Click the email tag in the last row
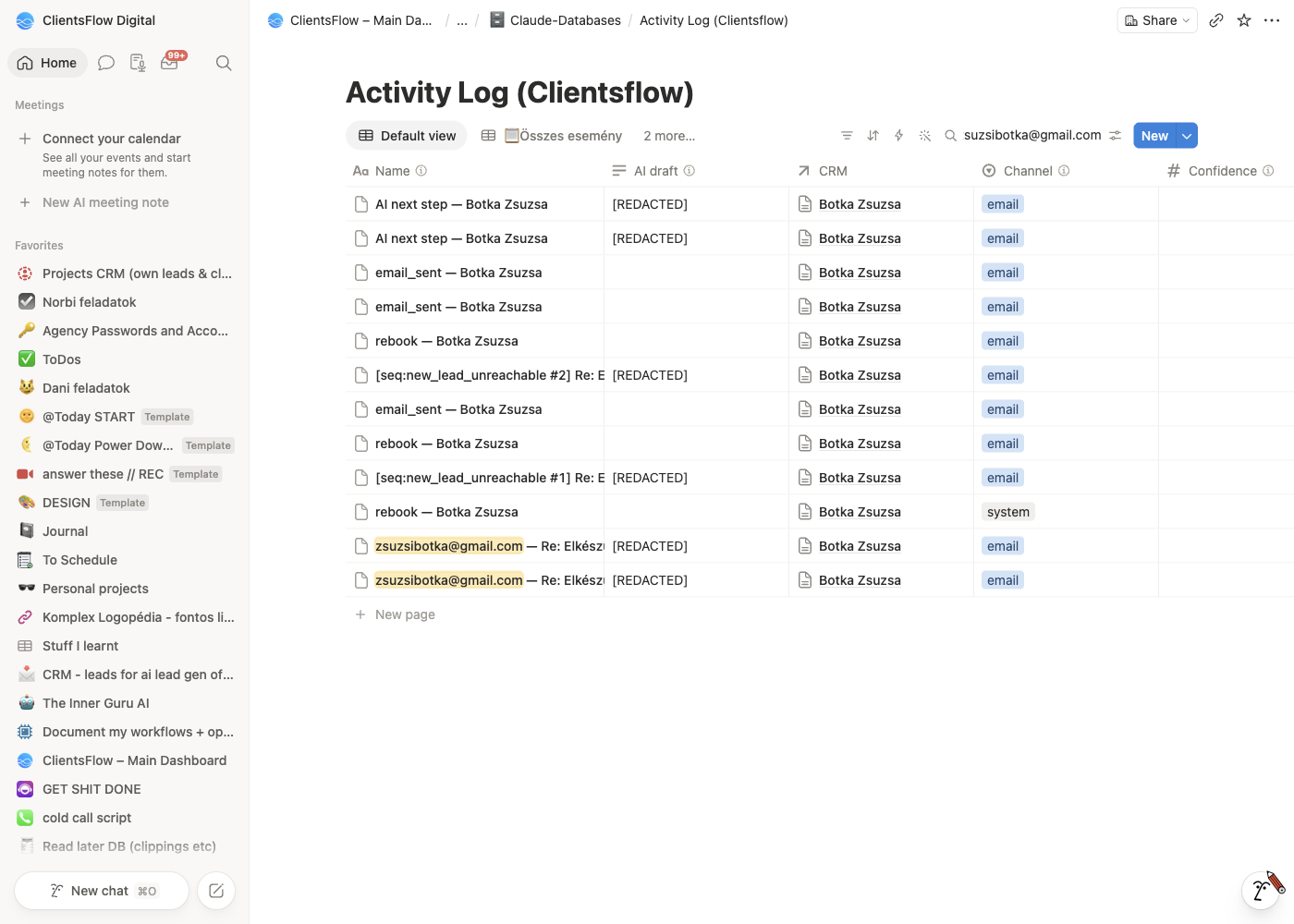The height and width of the screenshot is (924, 1294). (1003, 580)
